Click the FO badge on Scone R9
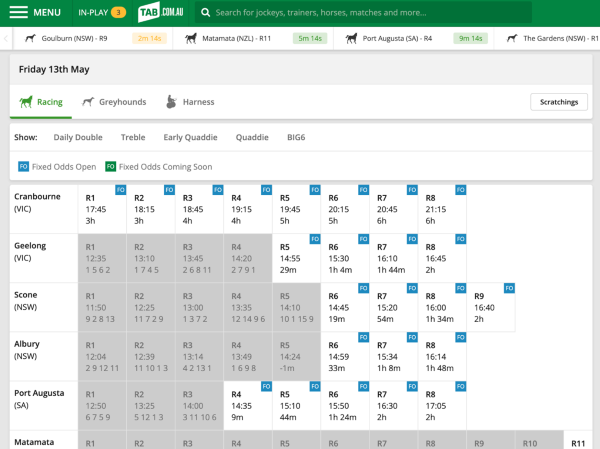The height and width of the screenshot is (449, 600). coord(509,288)
